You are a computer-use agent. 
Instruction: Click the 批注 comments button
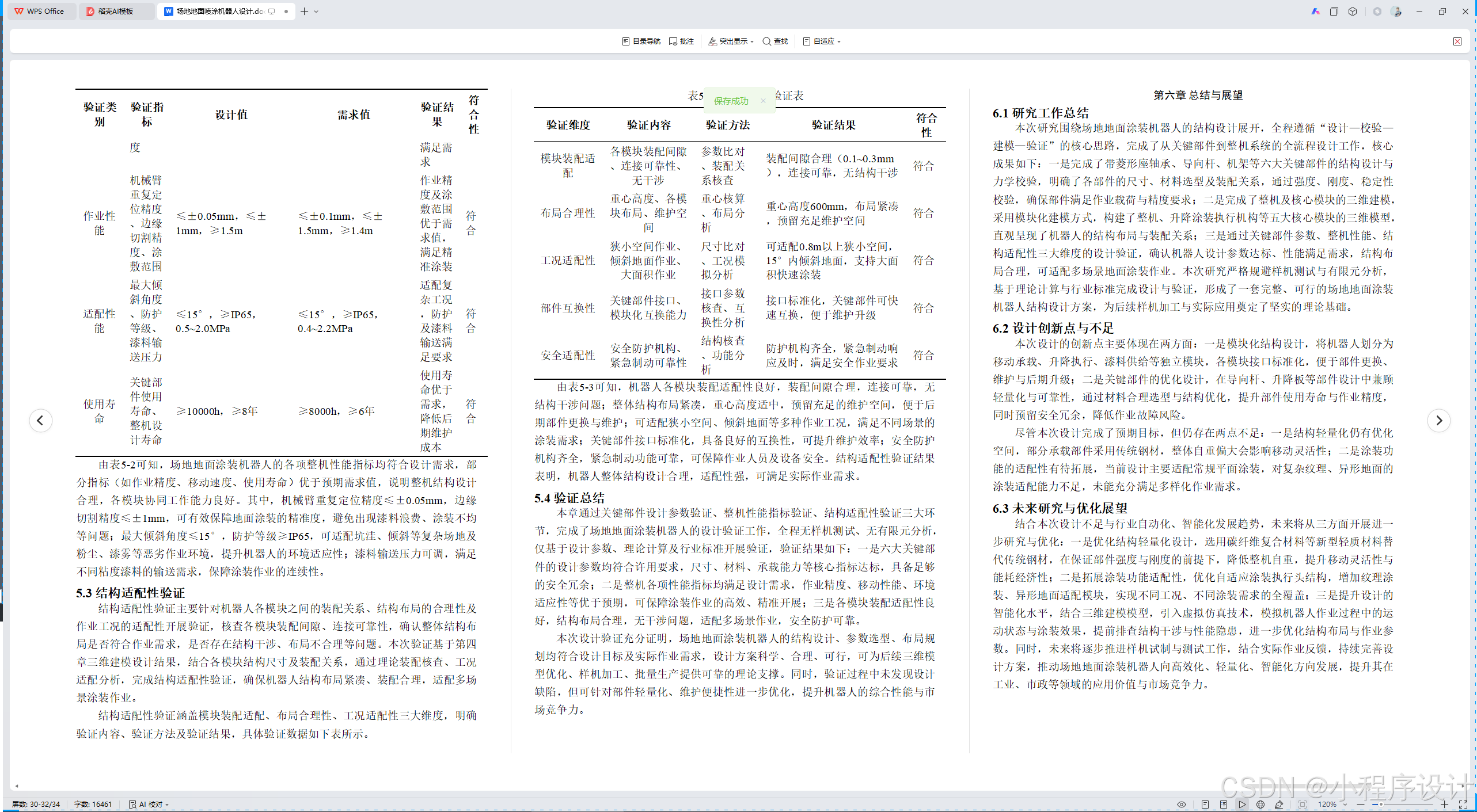682,41
